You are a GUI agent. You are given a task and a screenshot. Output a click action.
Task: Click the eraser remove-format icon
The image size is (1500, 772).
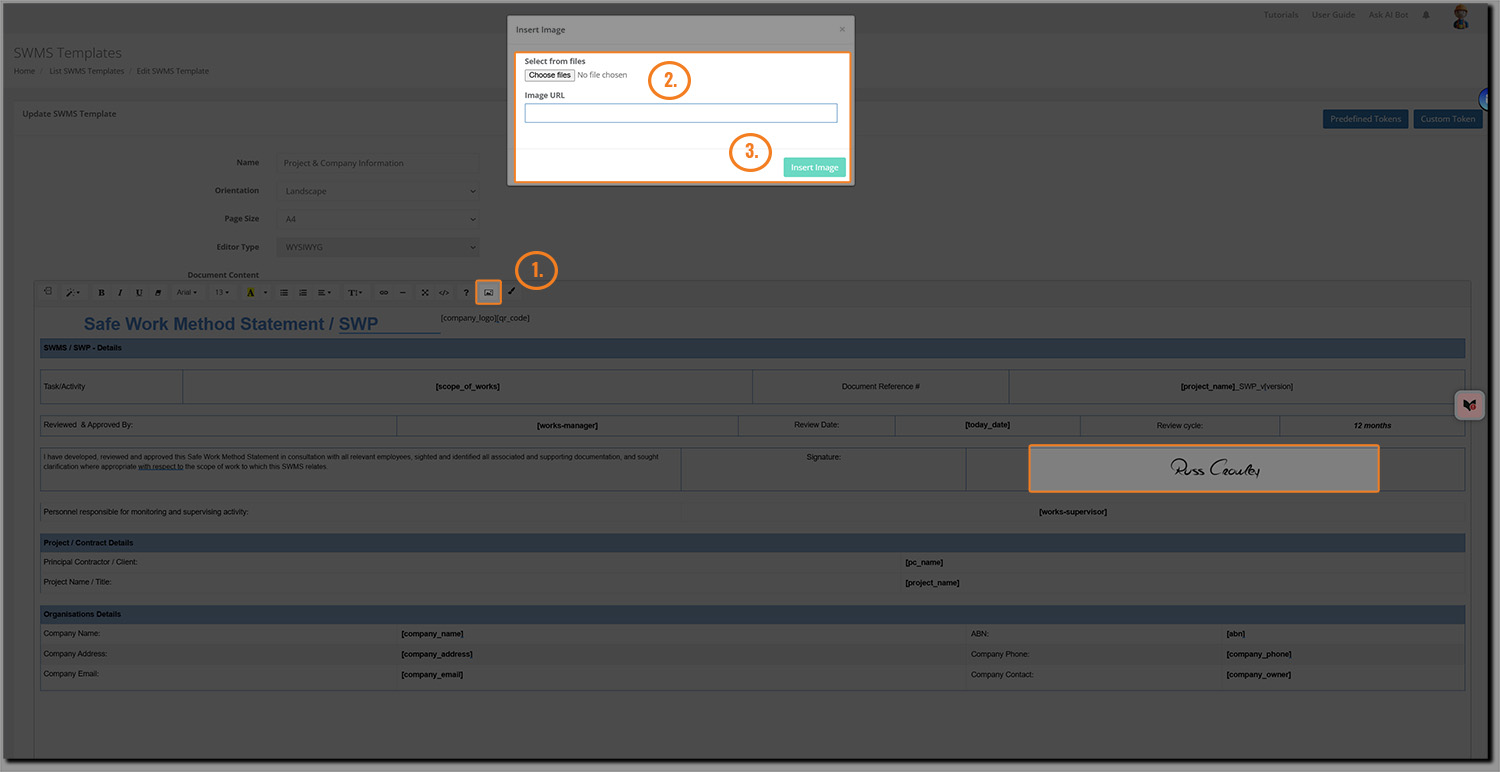click(x=158, y=293)
